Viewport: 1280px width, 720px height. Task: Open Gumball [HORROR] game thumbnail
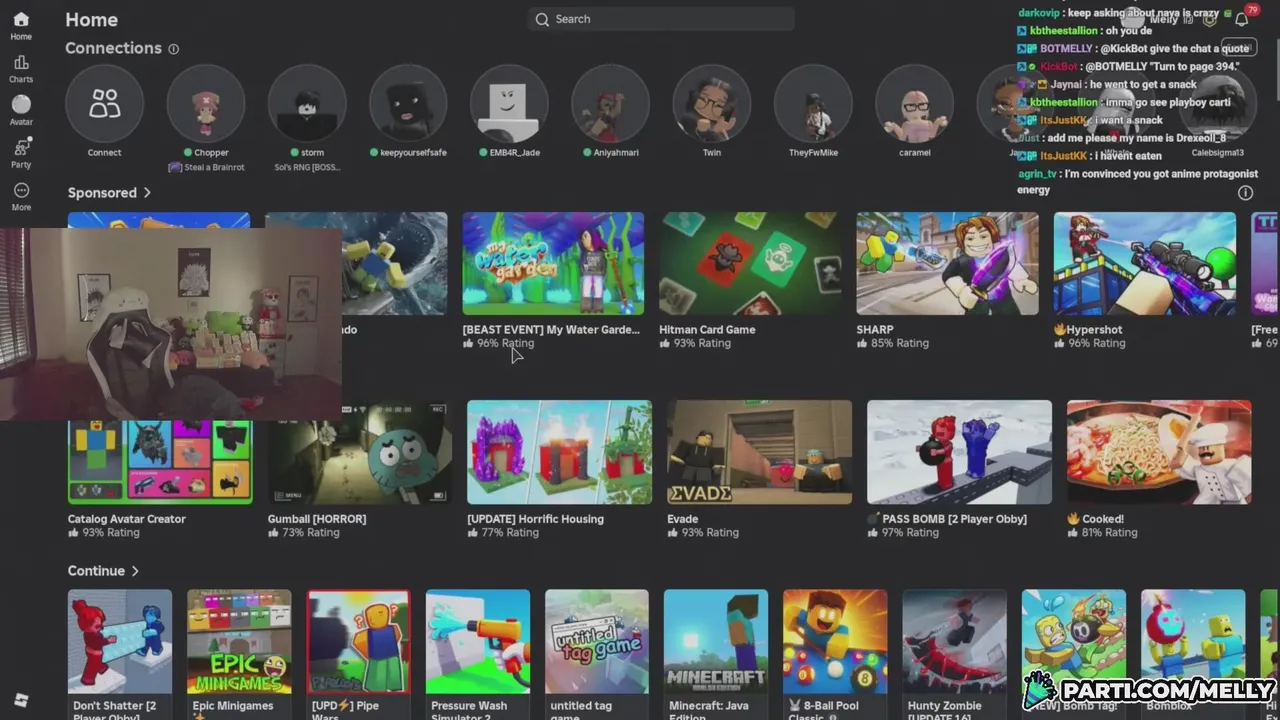(360, 452)
